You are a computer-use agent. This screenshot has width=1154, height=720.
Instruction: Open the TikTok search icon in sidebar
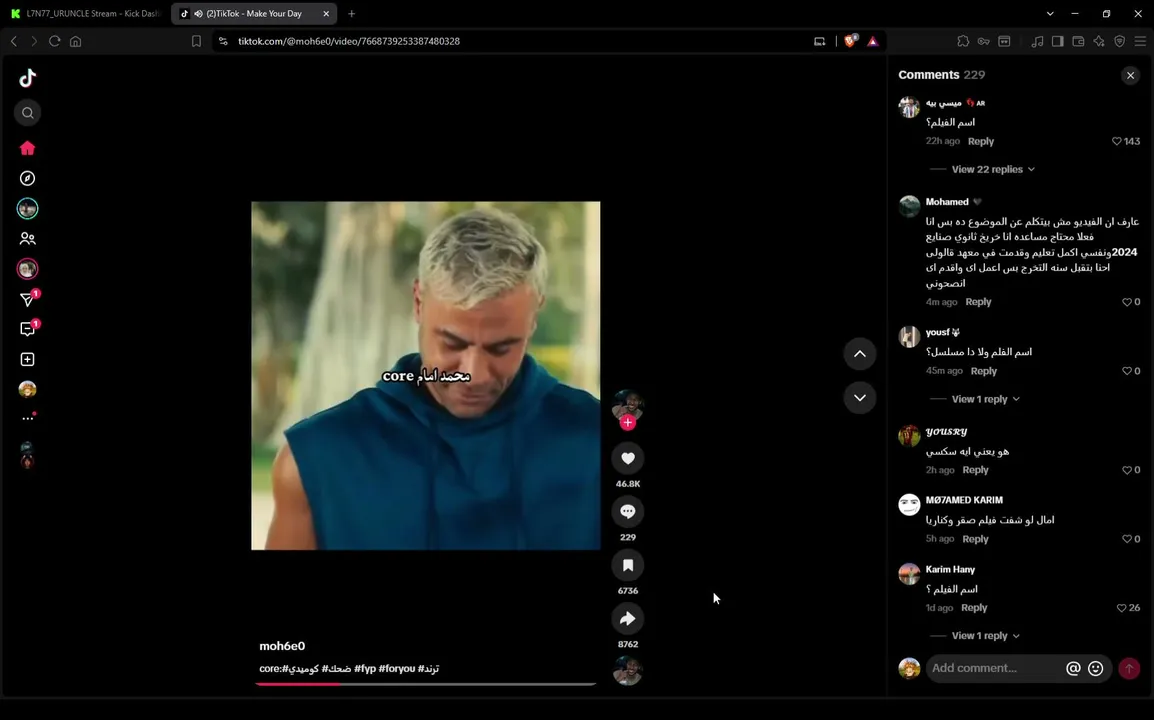[27, 113]
